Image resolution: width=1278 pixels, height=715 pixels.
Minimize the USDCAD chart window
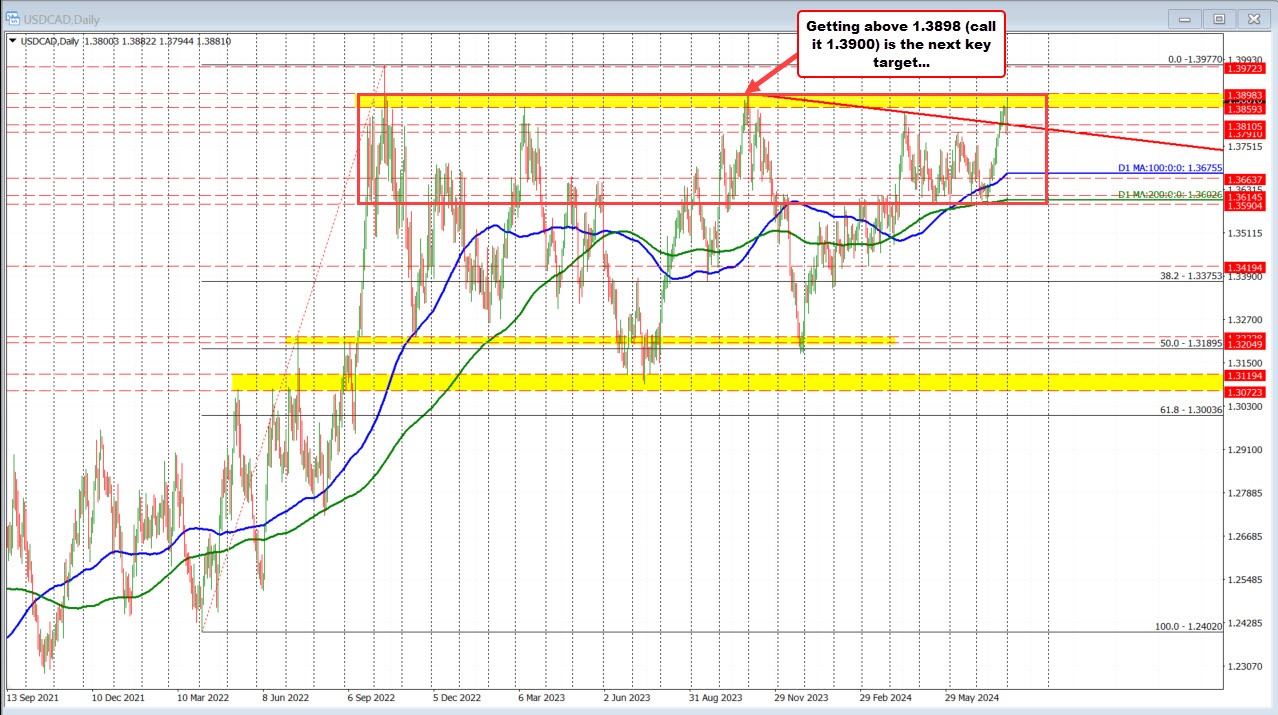tap(1183, 18)
